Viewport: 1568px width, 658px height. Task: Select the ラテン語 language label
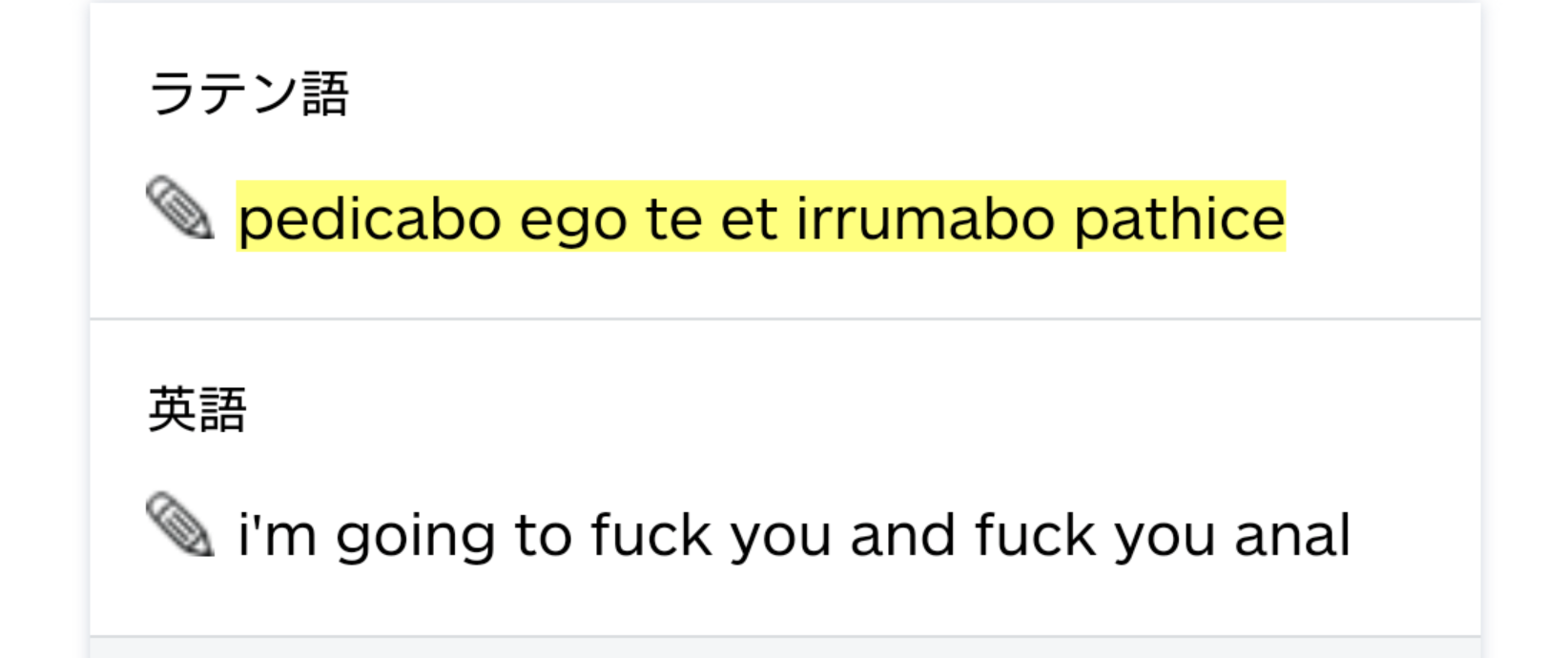point(249,94)
